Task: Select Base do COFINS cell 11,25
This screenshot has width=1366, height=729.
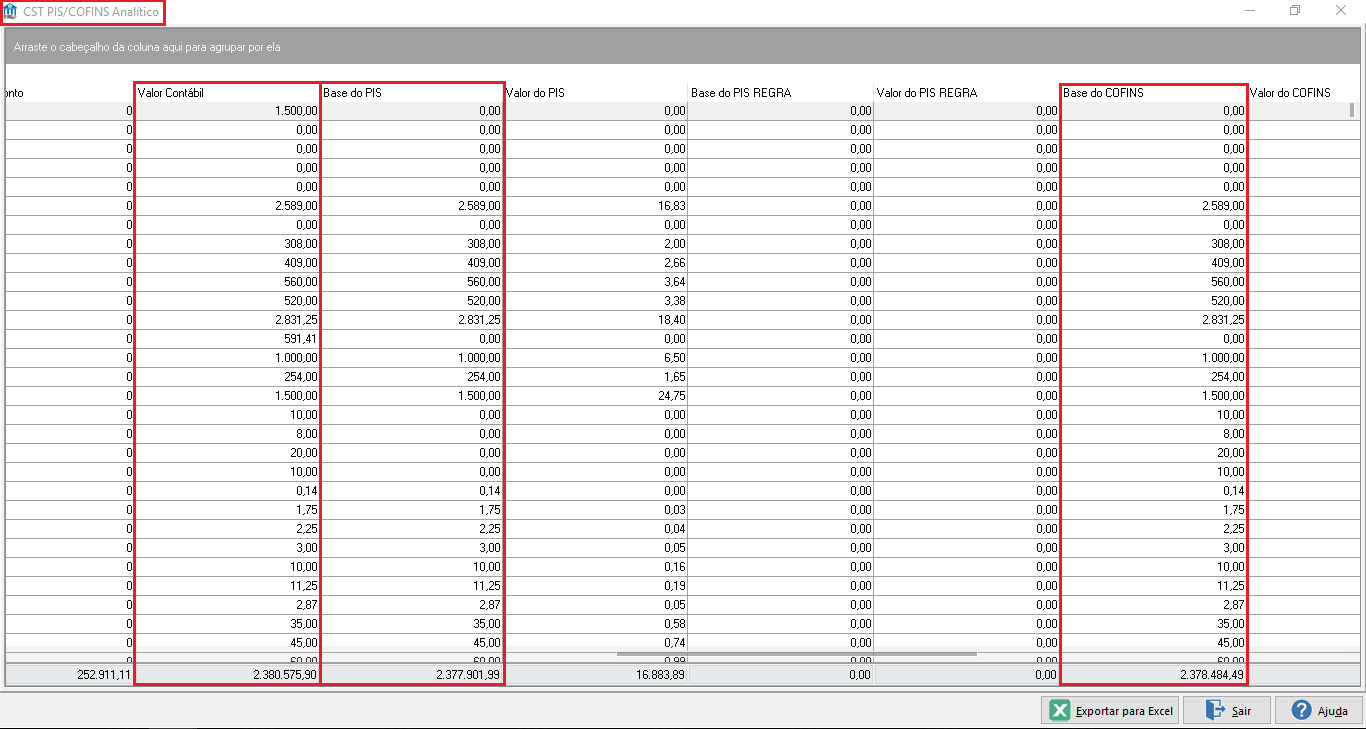Action: tap(1154, 586)
